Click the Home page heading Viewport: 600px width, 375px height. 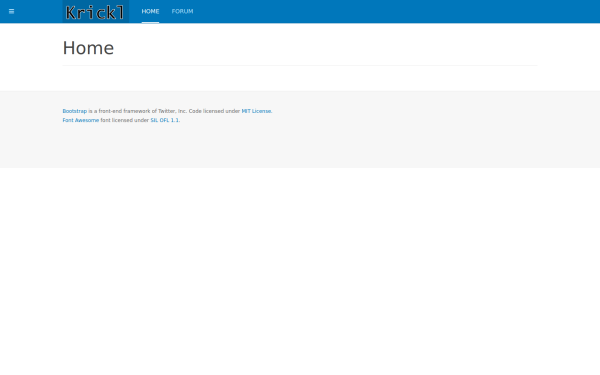tap(88, 48)
